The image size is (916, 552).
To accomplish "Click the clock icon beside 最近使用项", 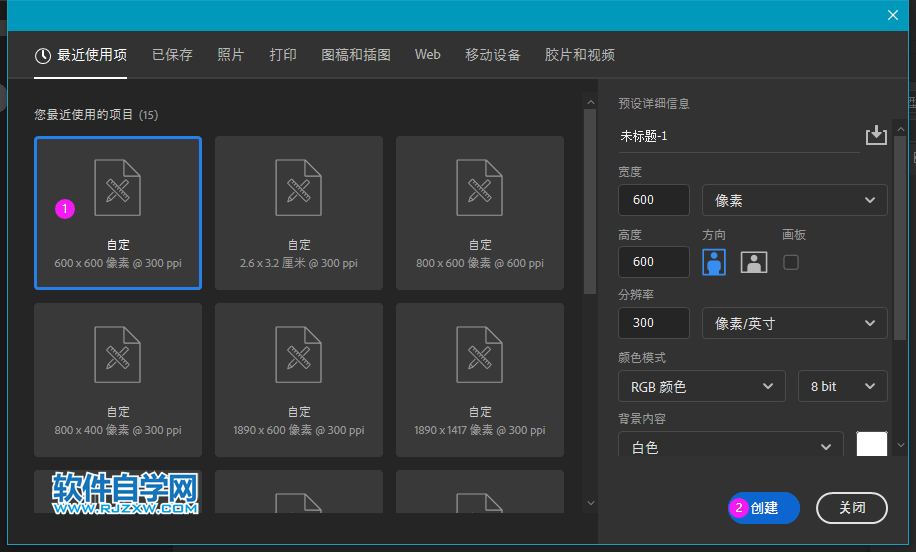I will point(43,56).
